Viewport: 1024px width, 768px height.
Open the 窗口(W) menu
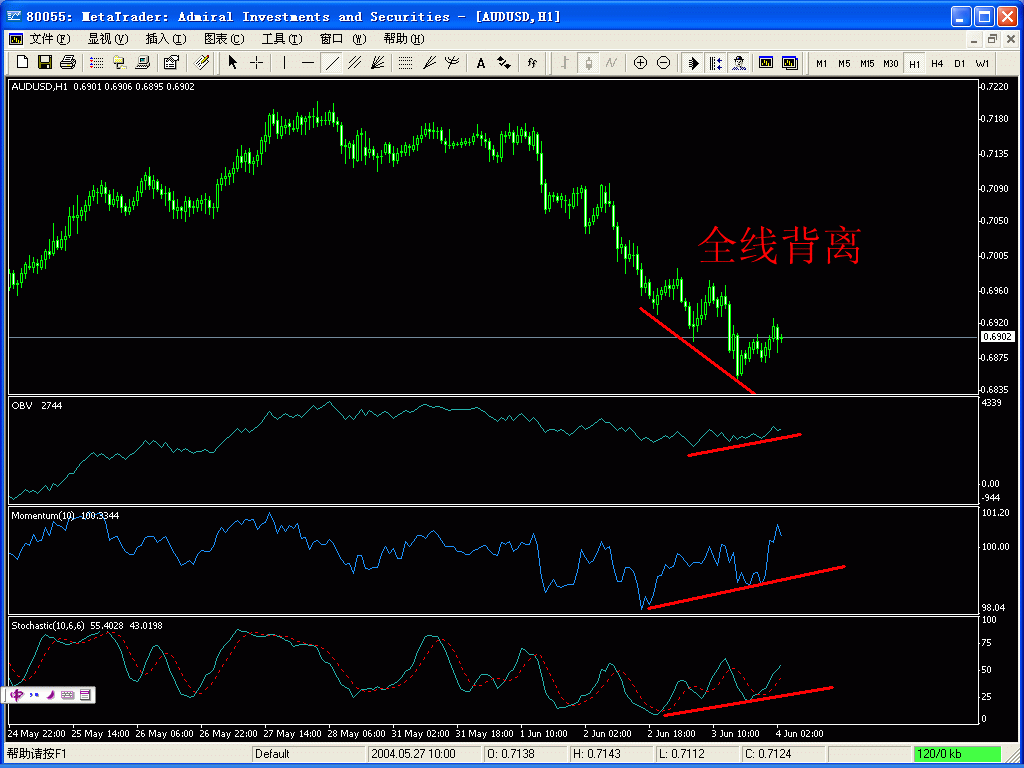point(344,39)
